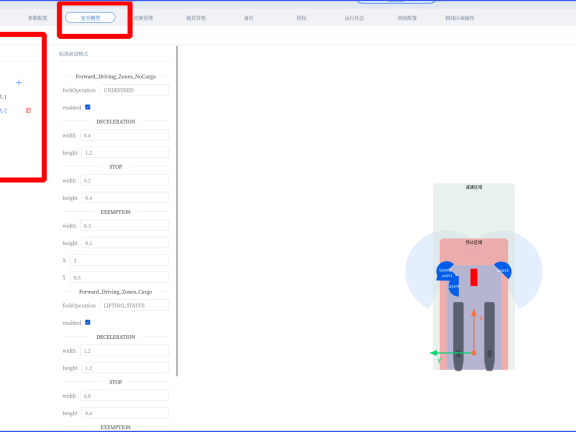
Task: Open the 网络配置 tab
Action: click(407, 18)
